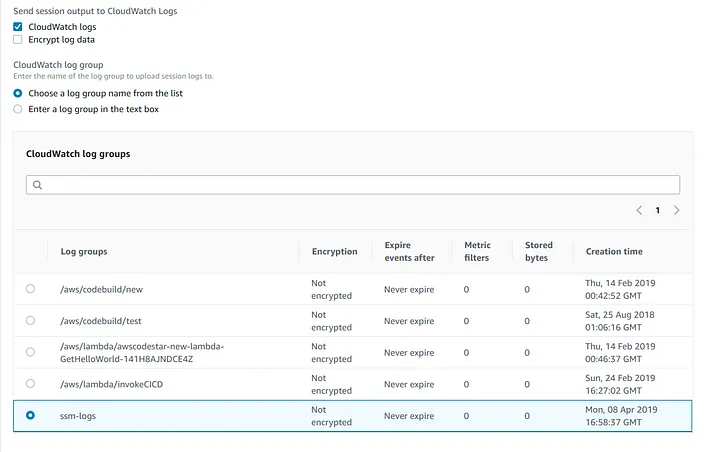720x452 pixels.
Task: Enable the Encrypt log data checkbox
Action: pos(18,40)
